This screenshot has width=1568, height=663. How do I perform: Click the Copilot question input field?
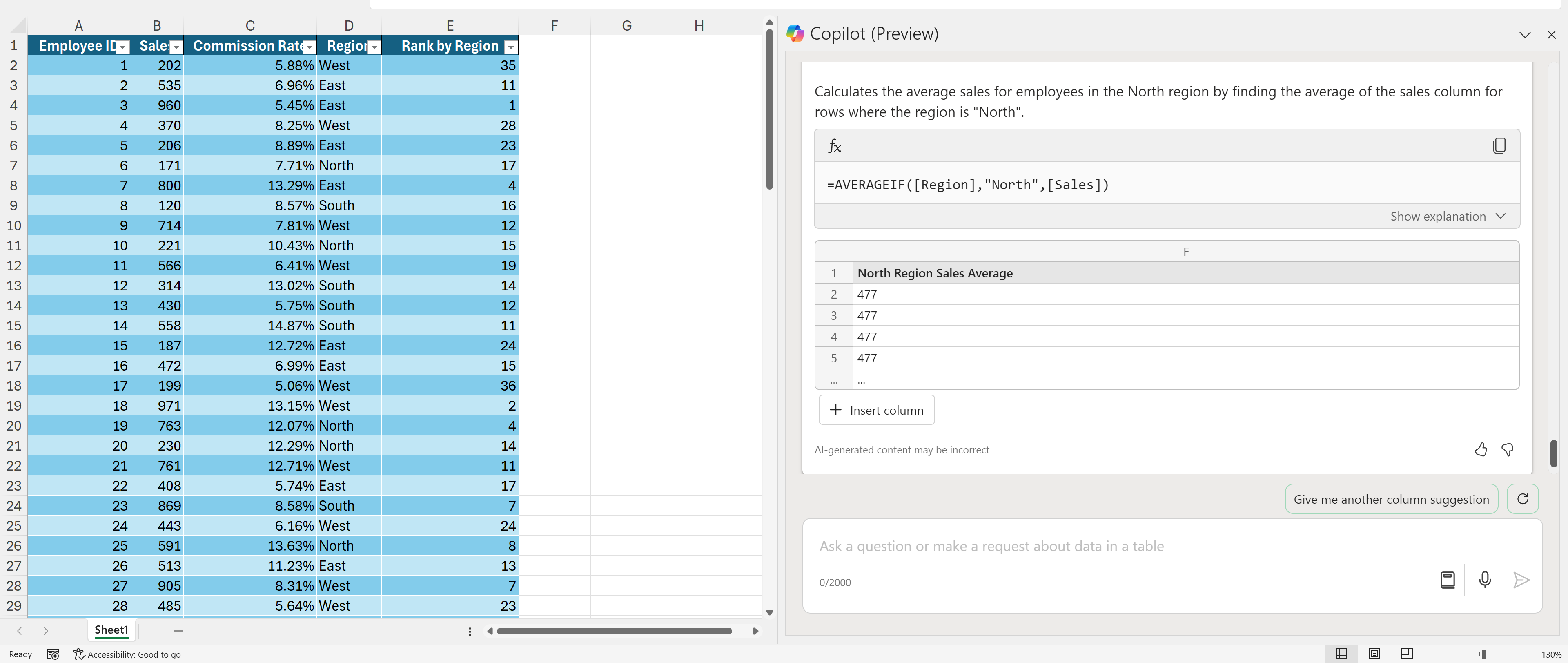pyautogui.click(x=1120, y=546)
